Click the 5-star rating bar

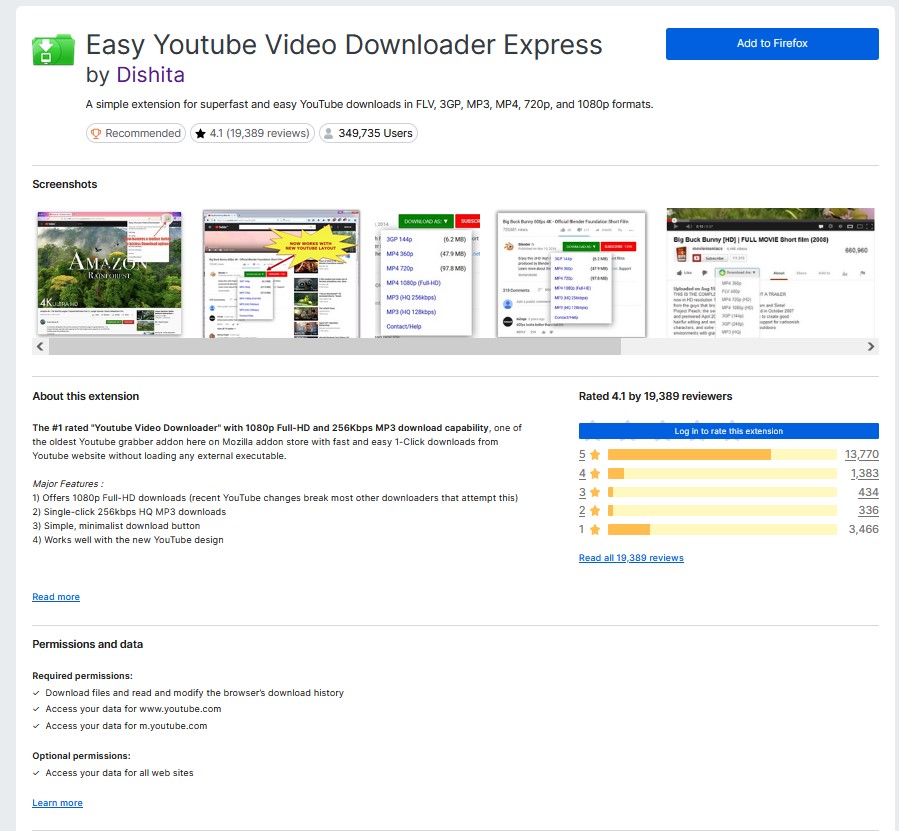(722, 455)
